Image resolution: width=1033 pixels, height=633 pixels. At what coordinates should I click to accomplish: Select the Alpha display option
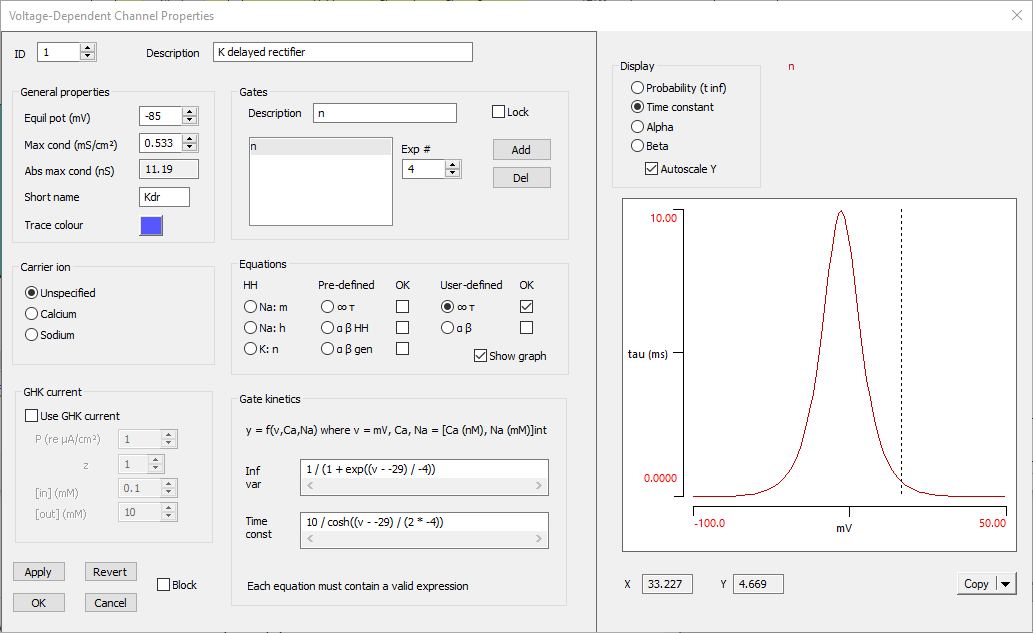[637, 126]
